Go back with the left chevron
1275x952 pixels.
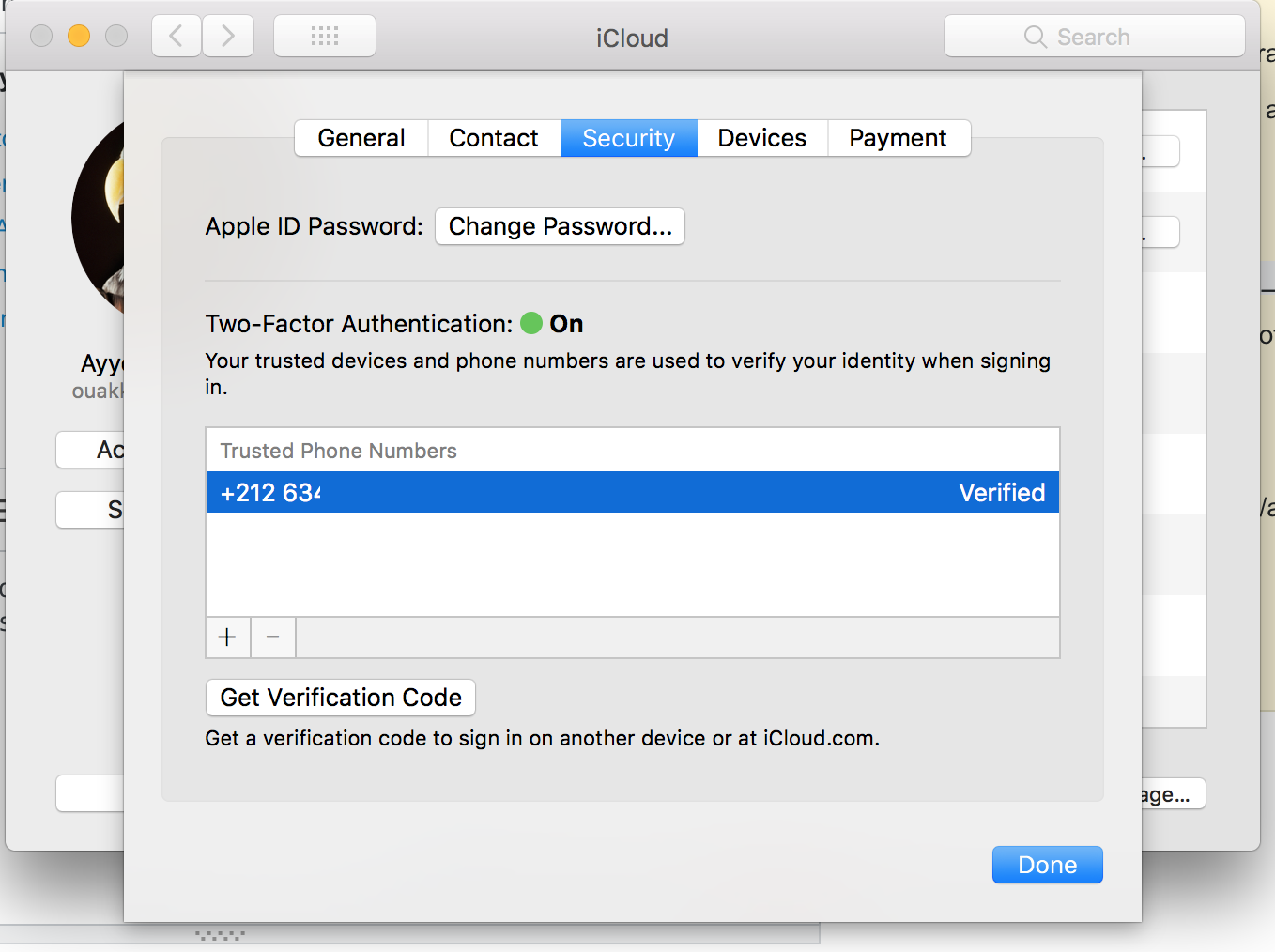pos(177,37)
